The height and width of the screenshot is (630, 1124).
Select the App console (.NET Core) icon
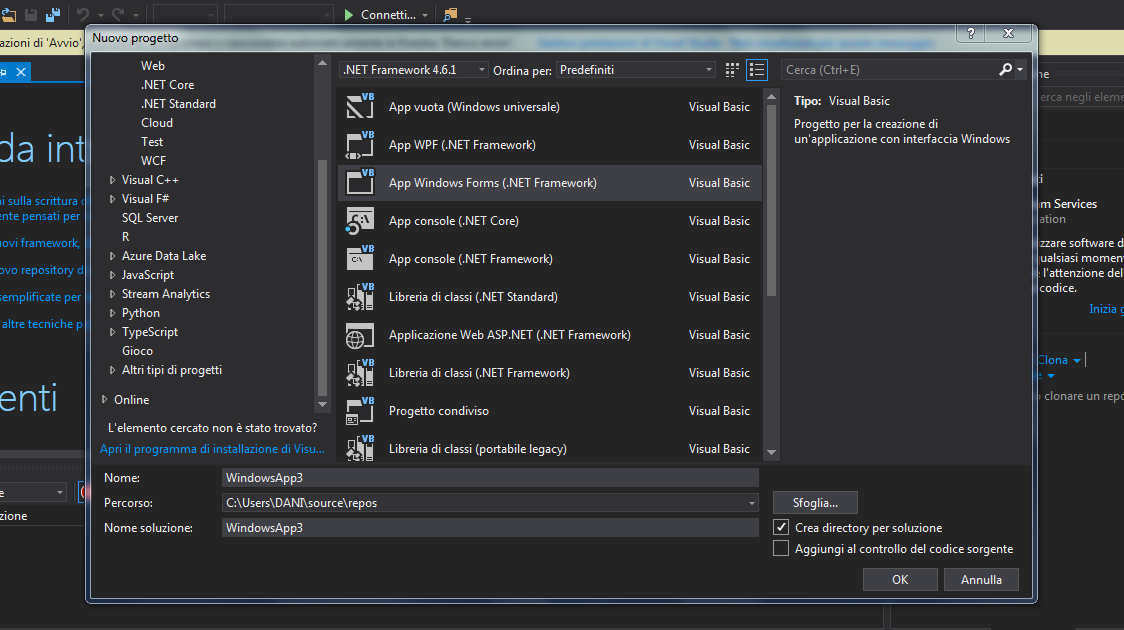(360, 220)
